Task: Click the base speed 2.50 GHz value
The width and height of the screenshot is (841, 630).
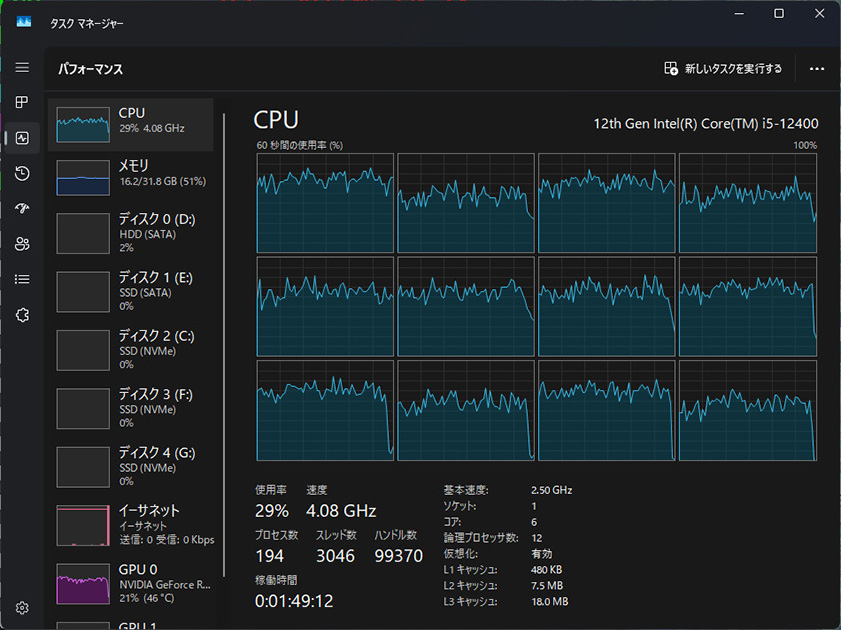Action: [x=551, y=490]
